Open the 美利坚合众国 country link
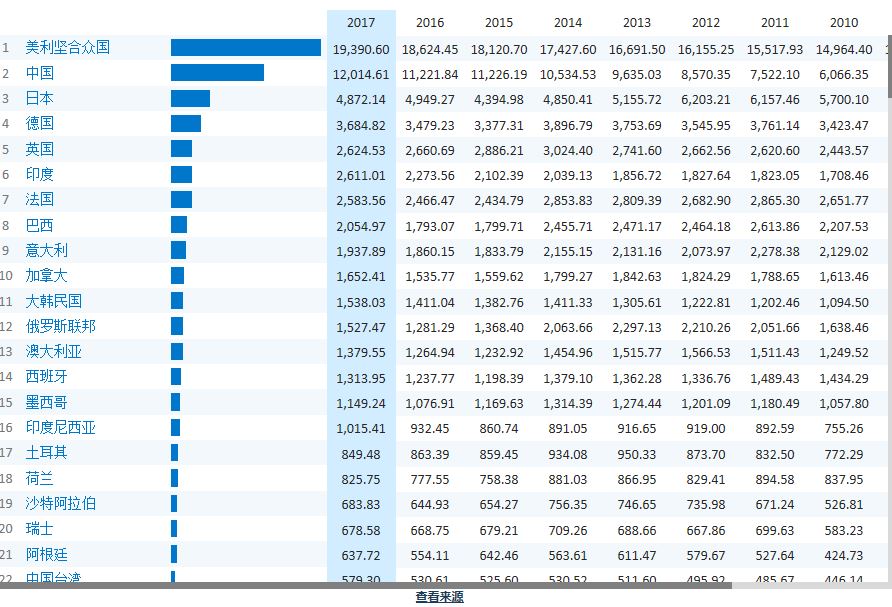The width and height of the screenshot is (892, 607). (x=67, y=48)
